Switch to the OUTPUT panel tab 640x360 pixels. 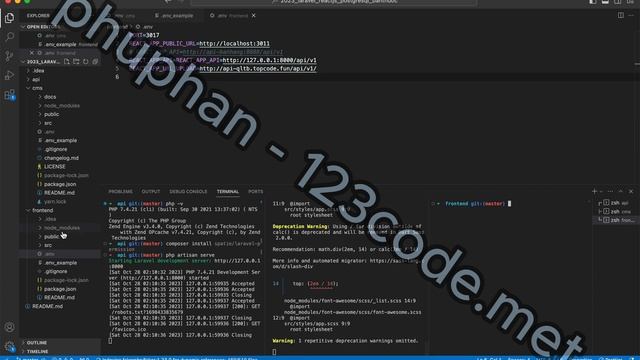151,191
